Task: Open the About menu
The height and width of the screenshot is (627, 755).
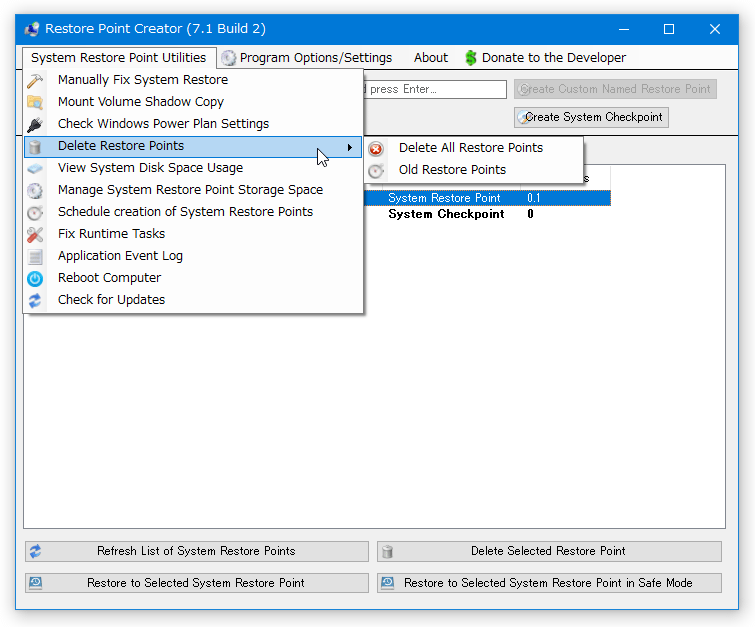Action: tap(430, 58)
